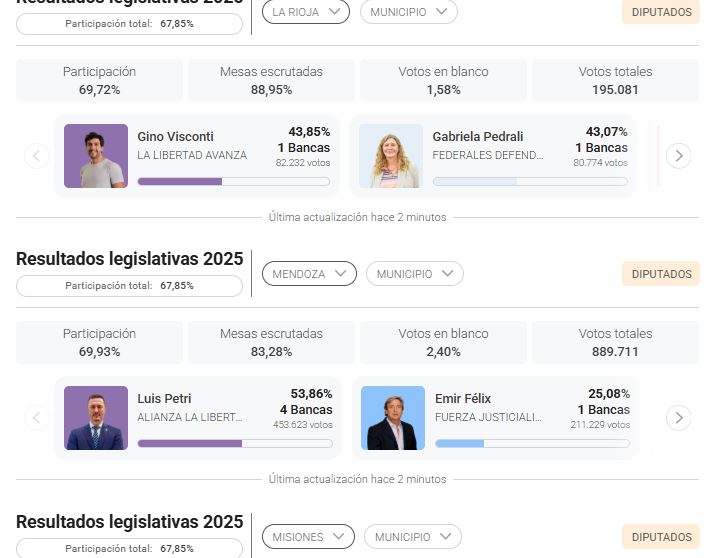Open the LA RIOJA province dropdown
This screenshot has height=558, width=713.
click(x=306, y=12)
